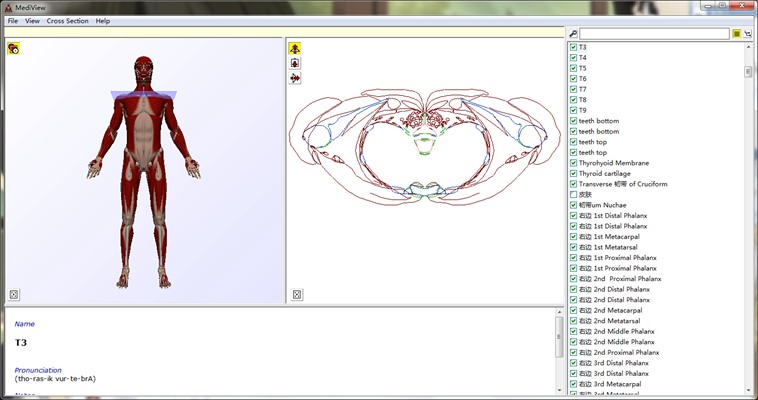Click the tree view icon right of search
The width and height of the screenshot is (758, 400).
click(x=749, y=33)
